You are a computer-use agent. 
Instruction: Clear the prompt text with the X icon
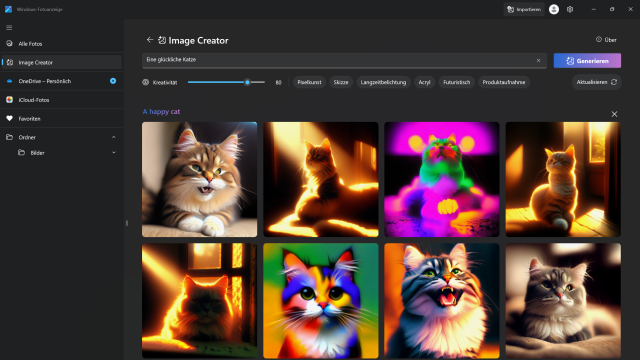538,60
